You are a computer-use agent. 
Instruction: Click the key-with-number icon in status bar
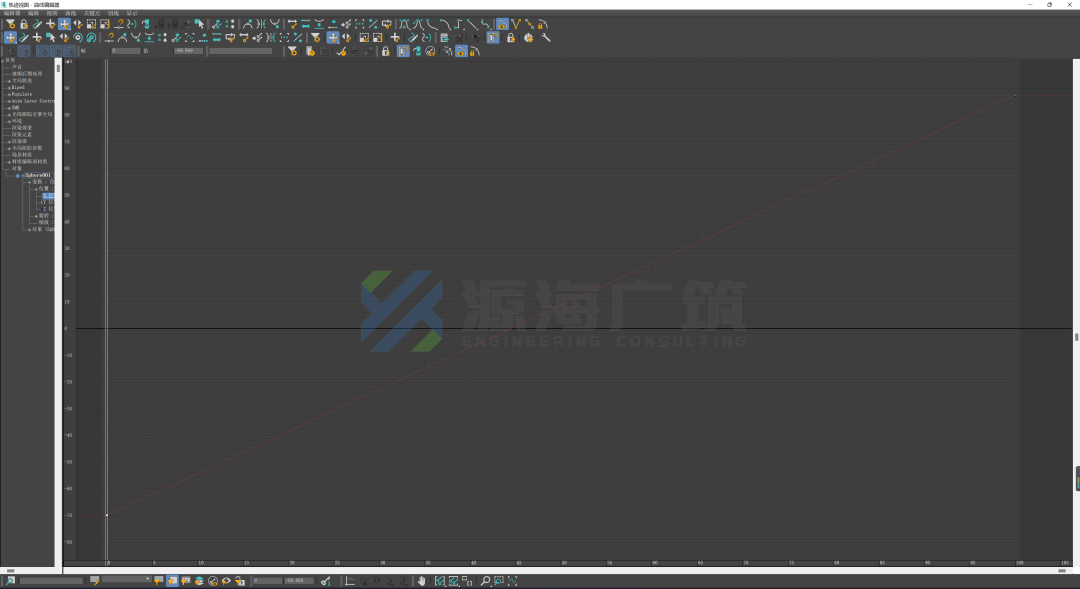326,581
